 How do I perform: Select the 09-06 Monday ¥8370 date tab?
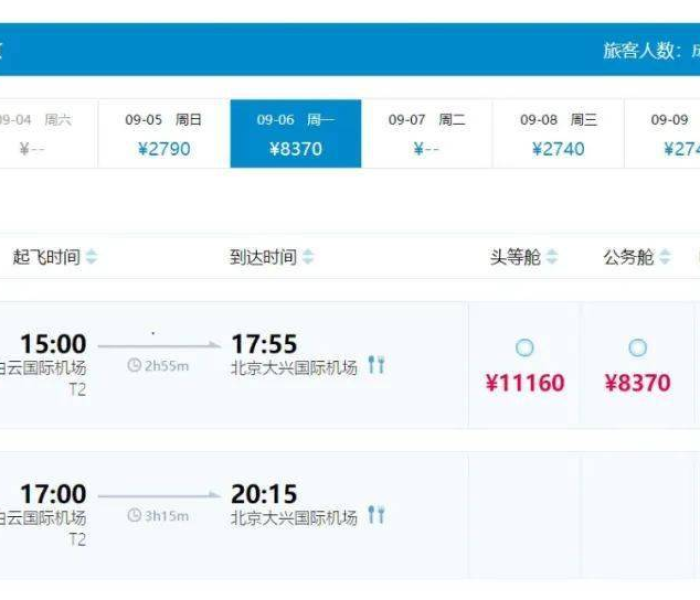[296, 134]
